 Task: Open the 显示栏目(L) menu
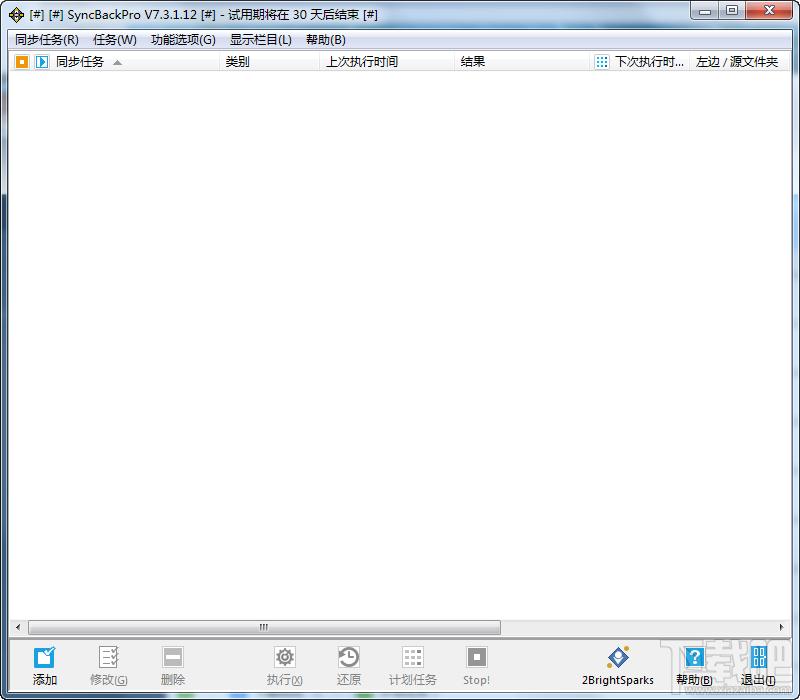pos(261,40)
